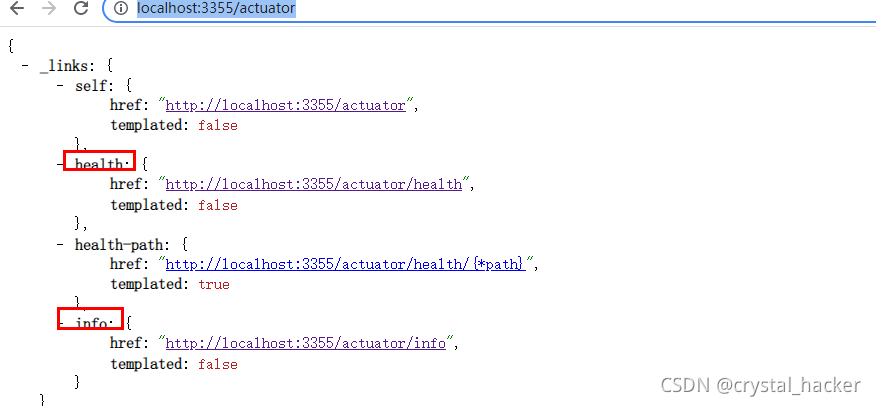This screenshot has width=876, height=406.
Task: Click the 'false' templated value under self
Action: (x=218, y=126)
